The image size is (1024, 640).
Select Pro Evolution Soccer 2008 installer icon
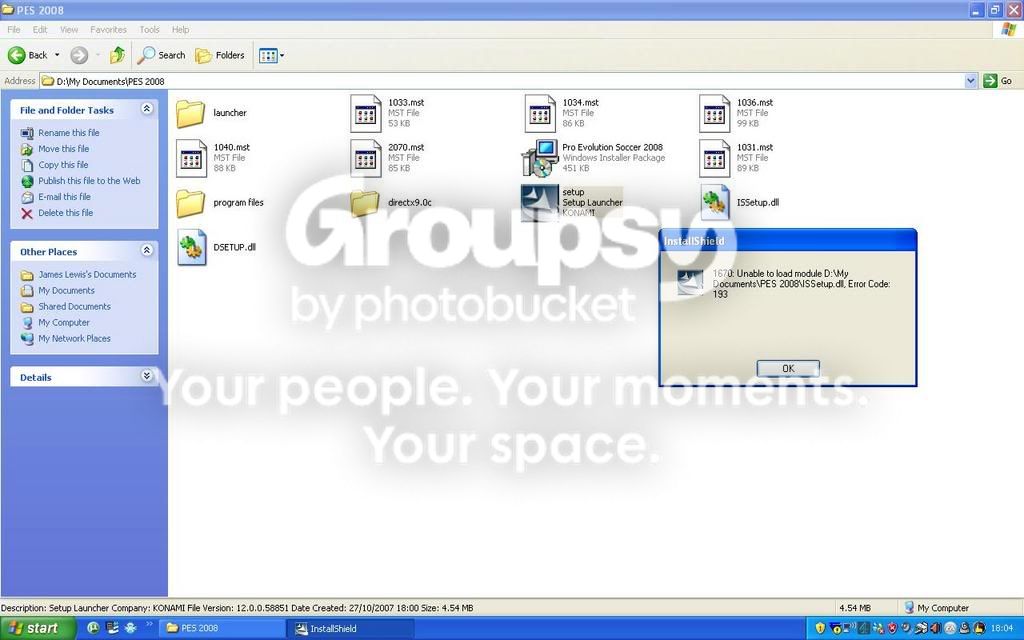coord(540,159)
